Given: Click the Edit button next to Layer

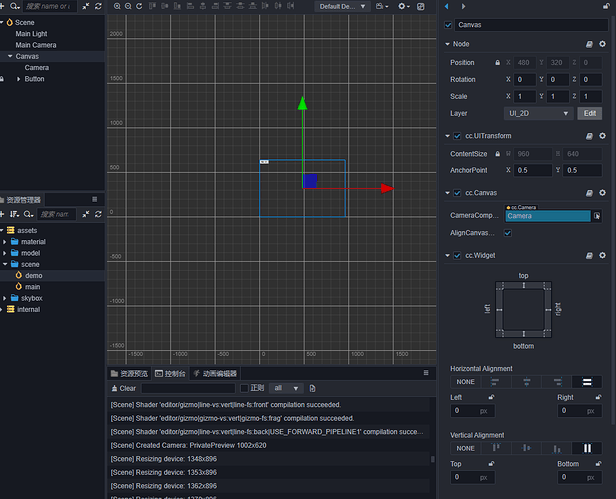Looking at the screenshot, I should point(590,114).
